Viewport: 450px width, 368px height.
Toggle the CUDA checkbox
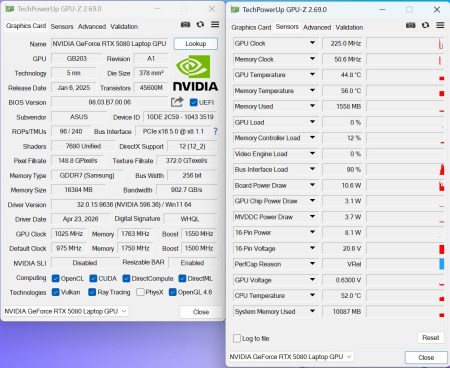[x=93, y=278]
